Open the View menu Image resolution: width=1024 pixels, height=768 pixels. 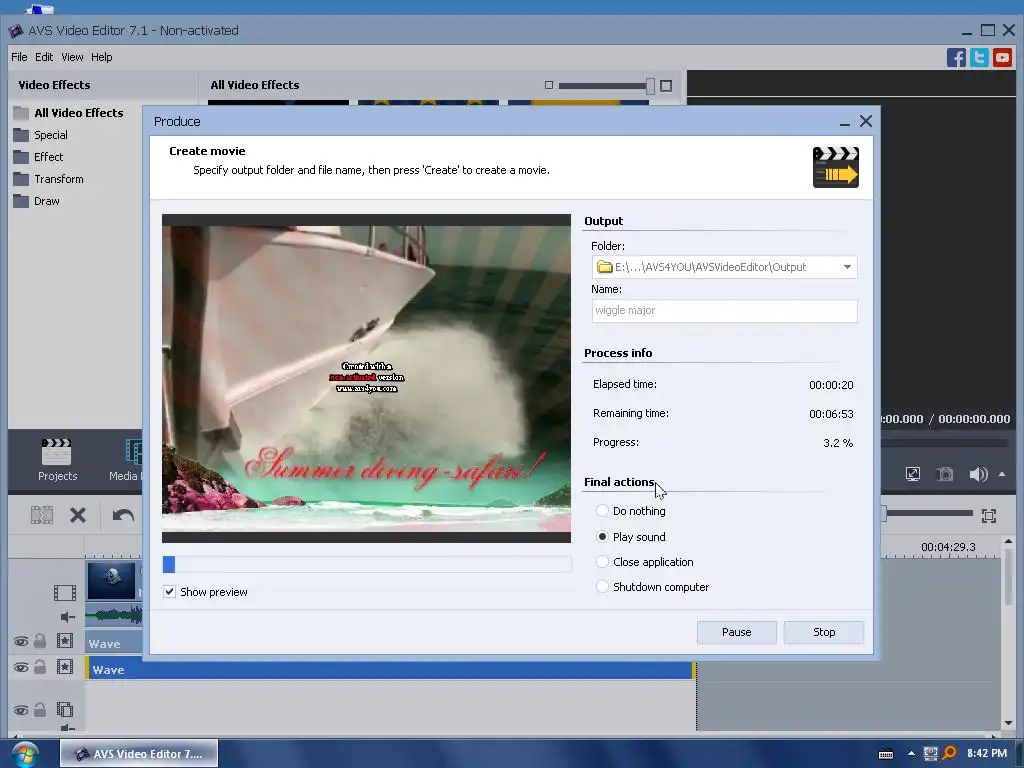[72, 57]
